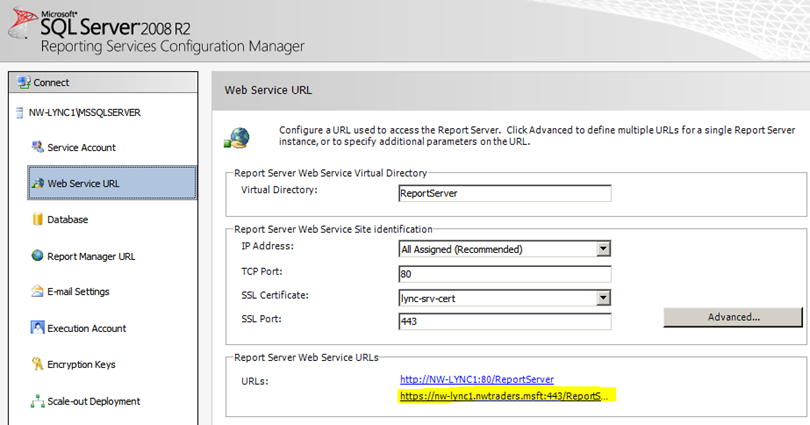Click the Connect icon in sidebar header
The image size is (810, 425).
(24, 82)
